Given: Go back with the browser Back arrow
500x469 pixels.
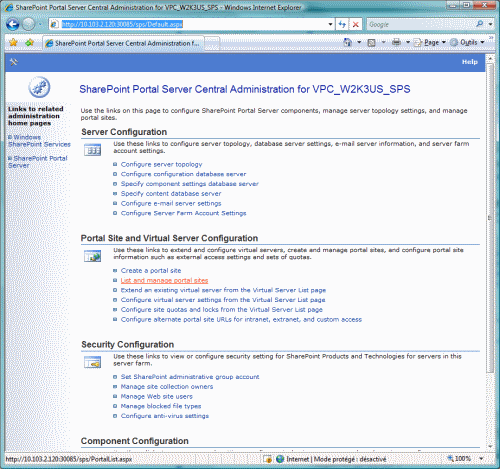Looking at the screenshot, I should click(13, 24).
